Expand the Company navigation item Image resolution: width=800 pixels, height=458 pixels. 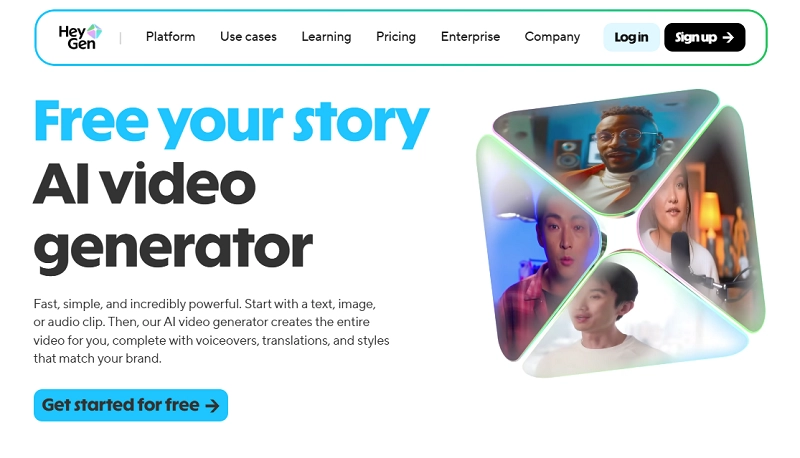553,37
